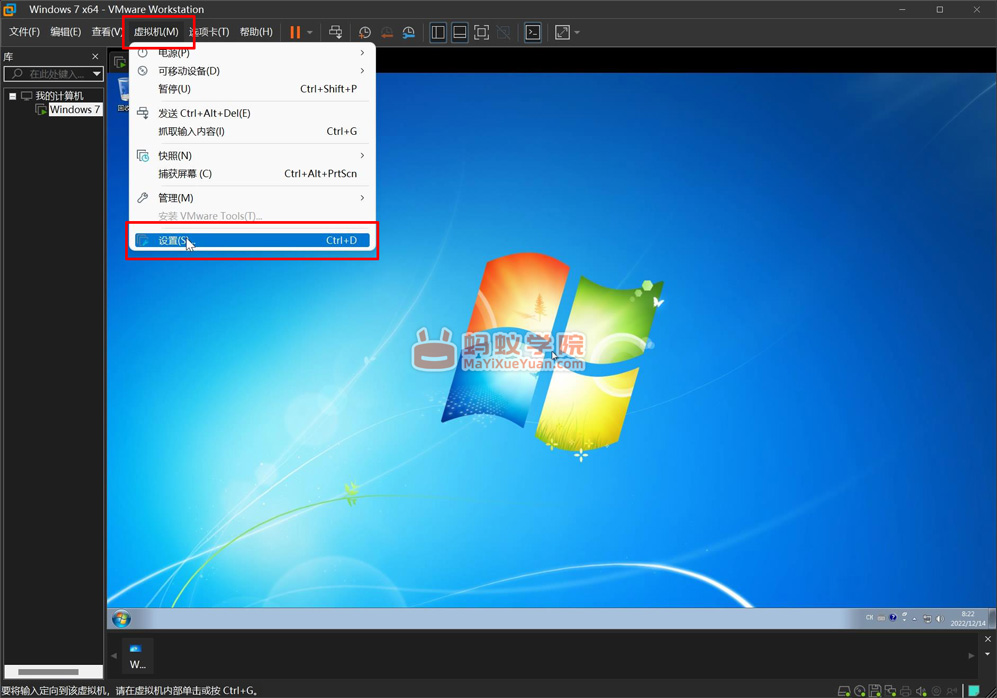Take a snapshot using the clock-plus toolbar icon

click(364, 32)
